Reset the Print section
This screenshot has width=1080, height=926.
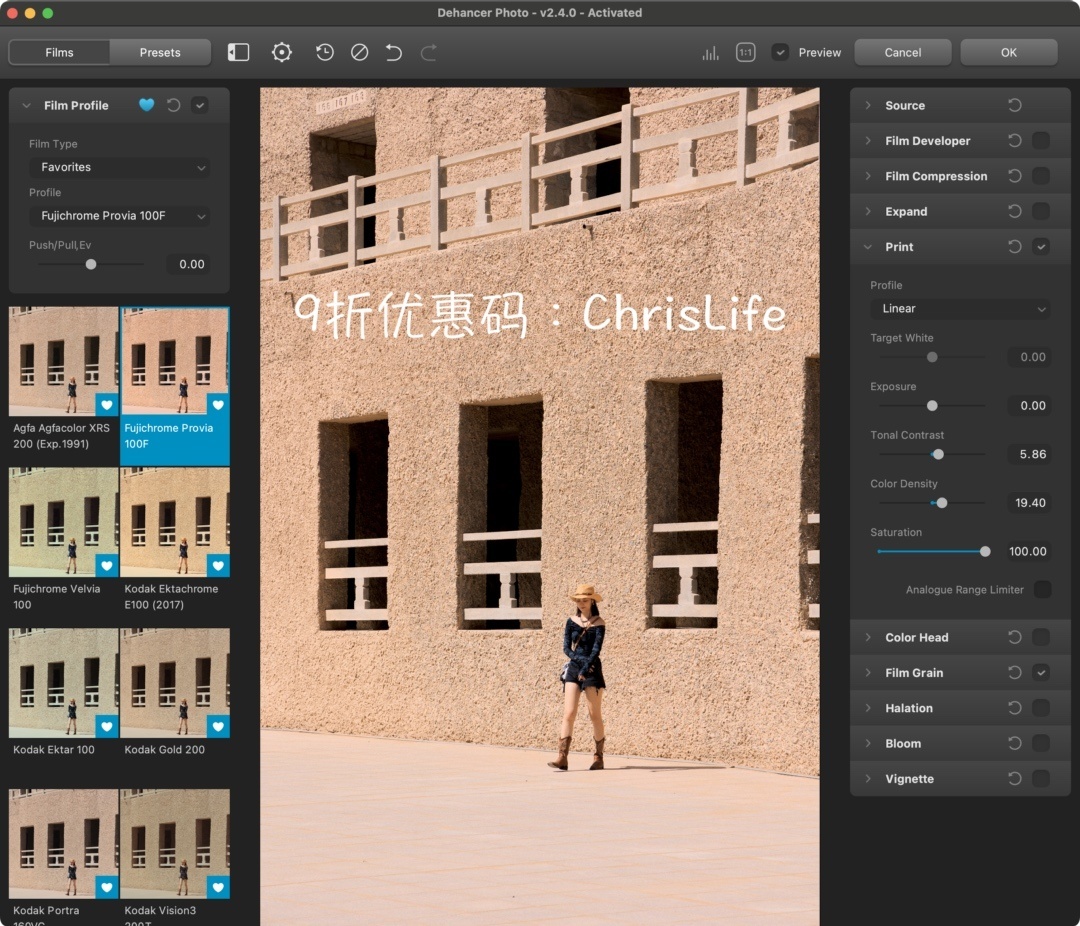pos(1015,247)
